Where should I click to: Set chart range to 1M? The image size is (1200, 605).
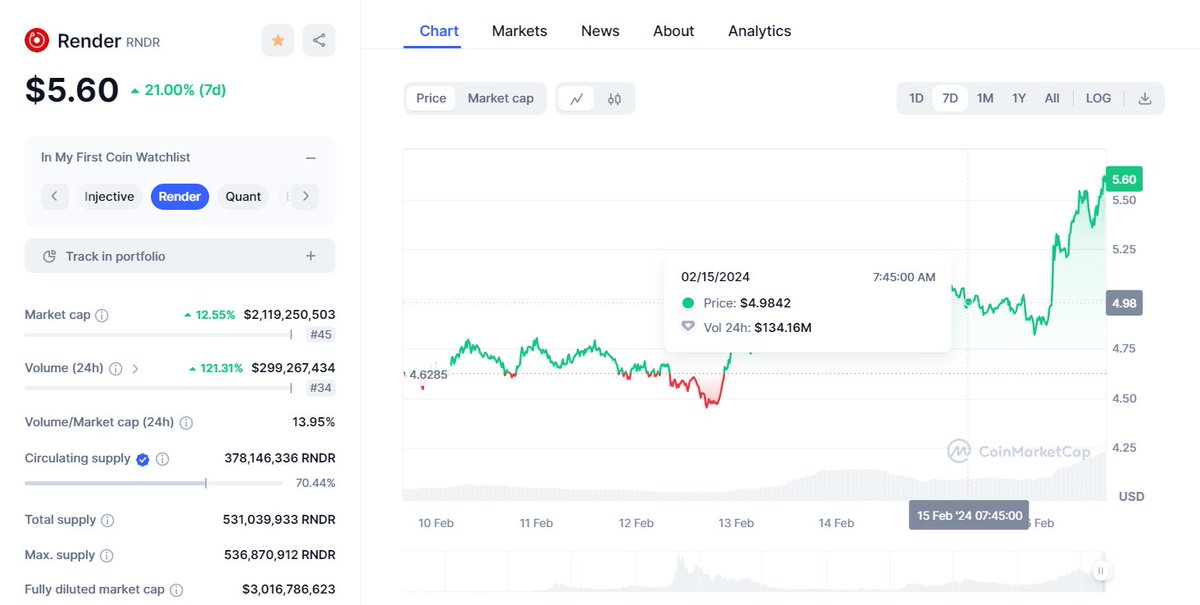pyautogui.click(x=985, y=98)
